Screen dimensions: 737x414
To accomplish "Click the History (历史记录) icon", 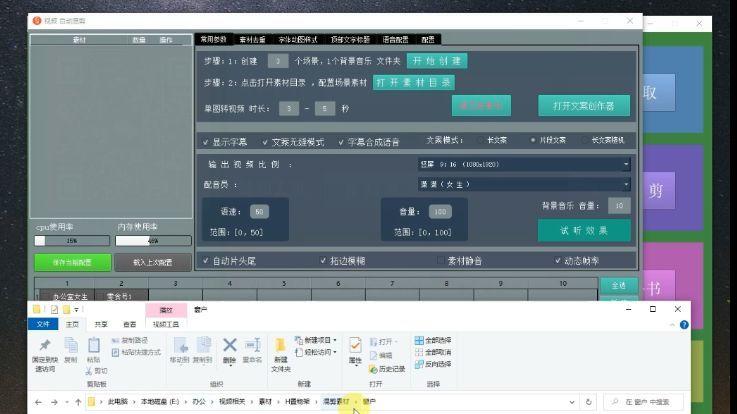I will (373, 369).
